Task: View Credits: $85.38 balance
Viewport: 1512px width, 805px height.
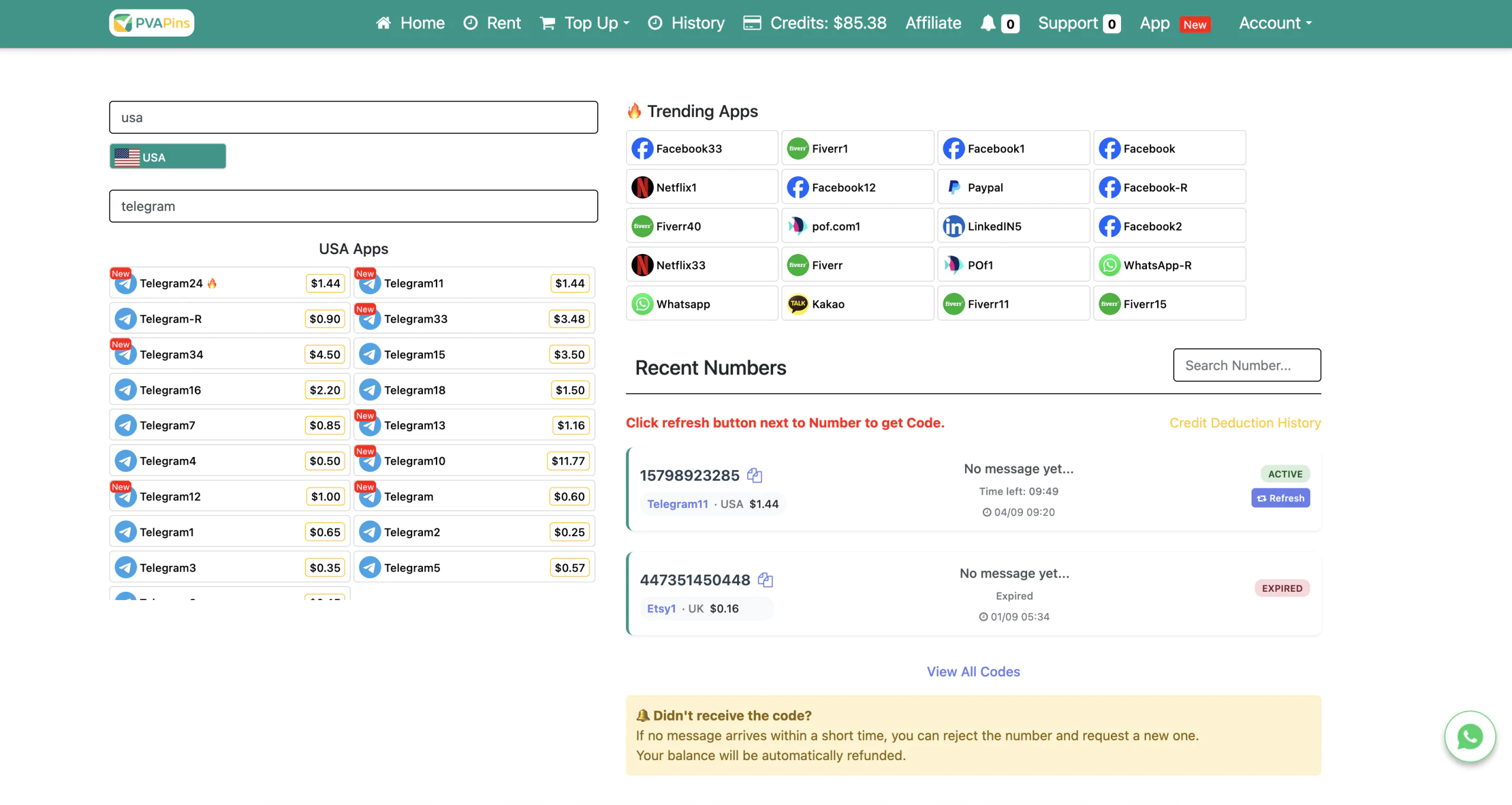Action: coord(815,23)
